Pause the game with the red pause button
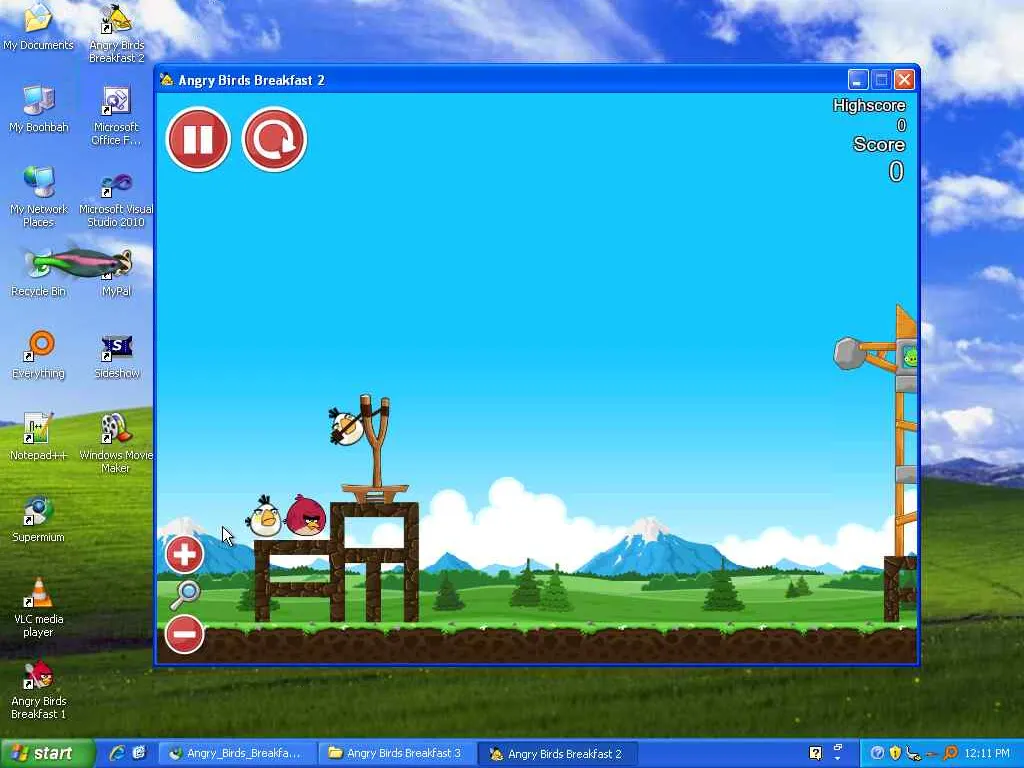The width and height of the screenshot is (1024, 768). tap(198, 139)
